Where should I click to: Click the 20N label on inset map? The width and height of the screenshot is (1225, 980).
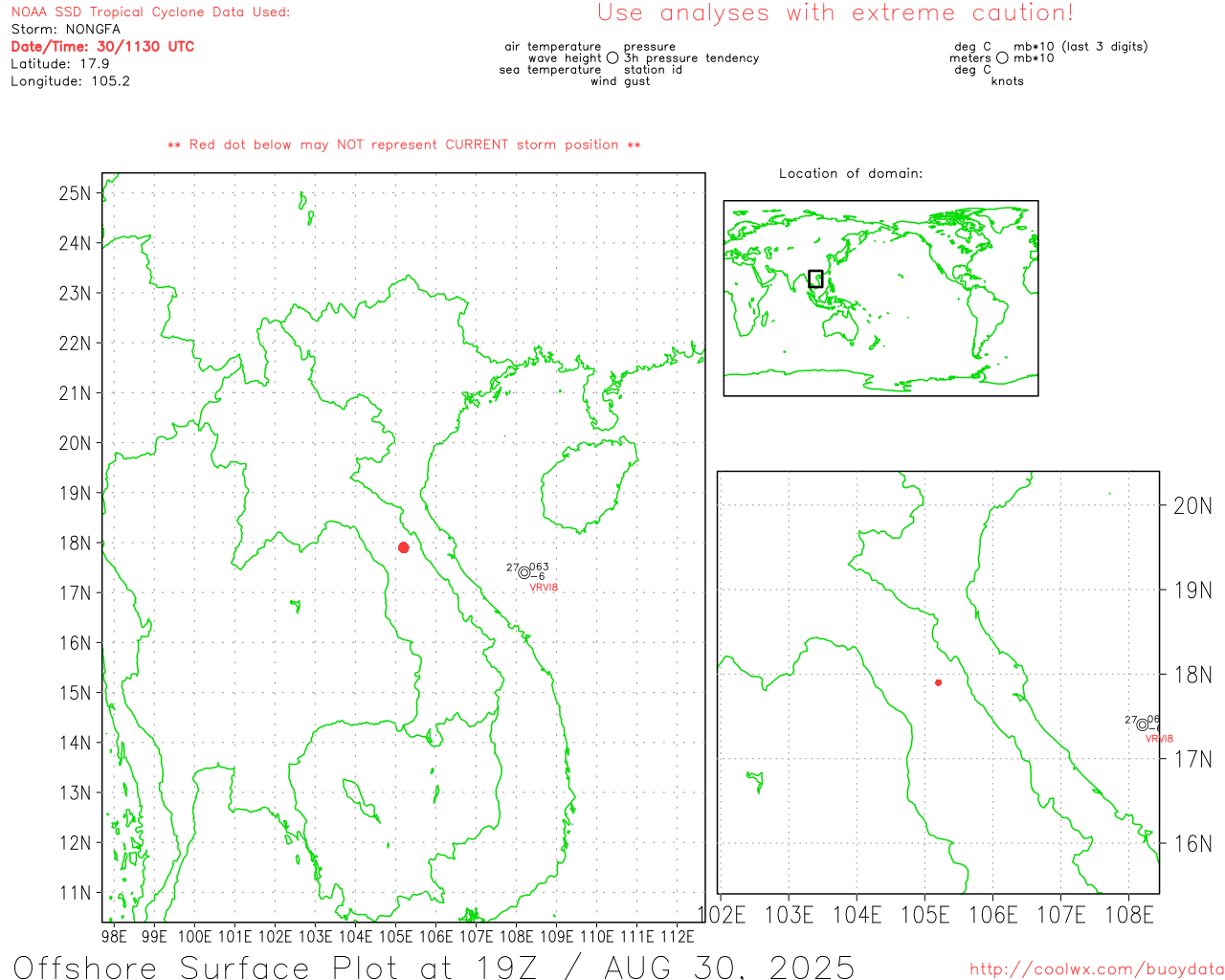point(1192,505)
